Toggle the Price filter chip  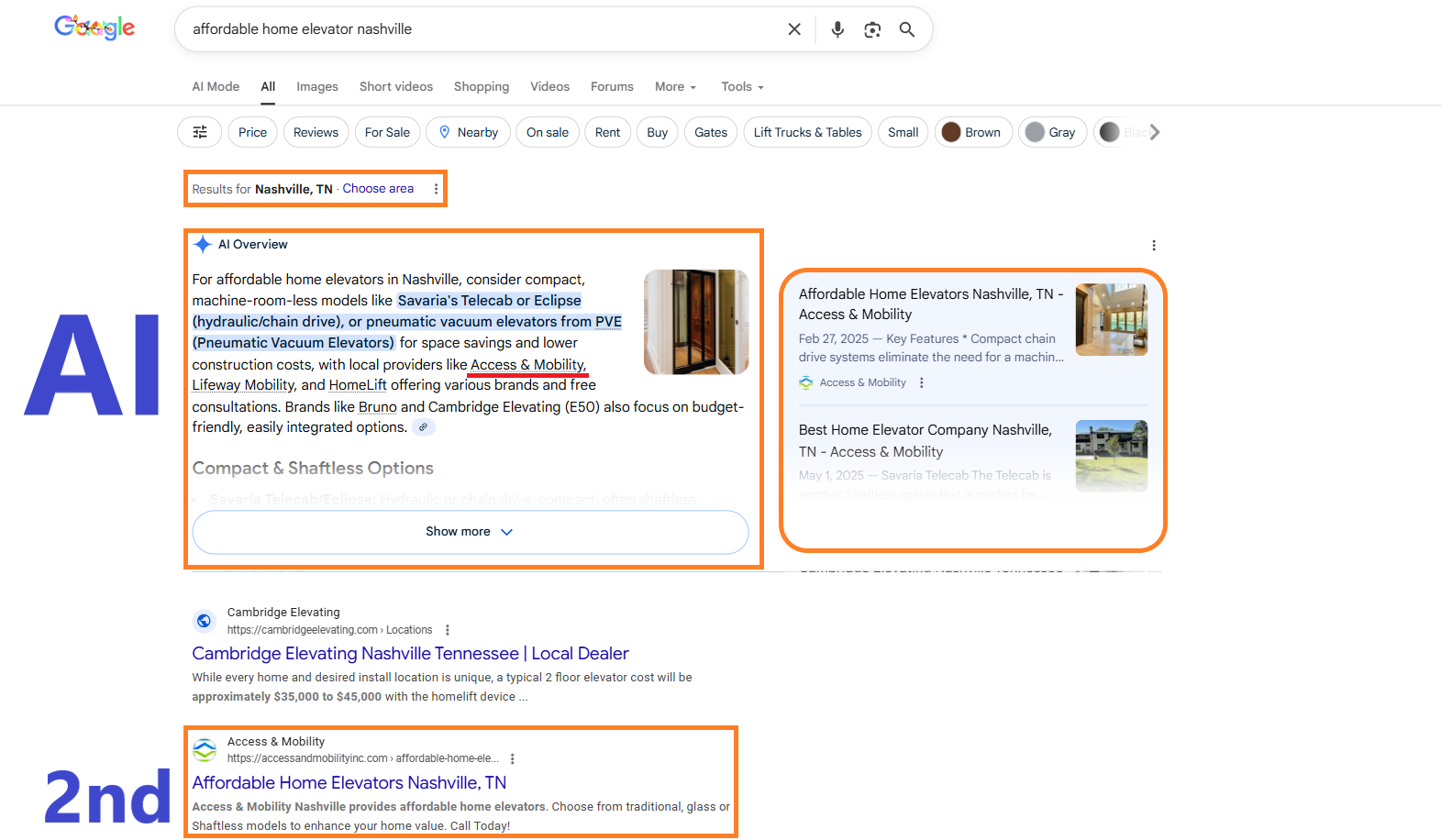252,132
